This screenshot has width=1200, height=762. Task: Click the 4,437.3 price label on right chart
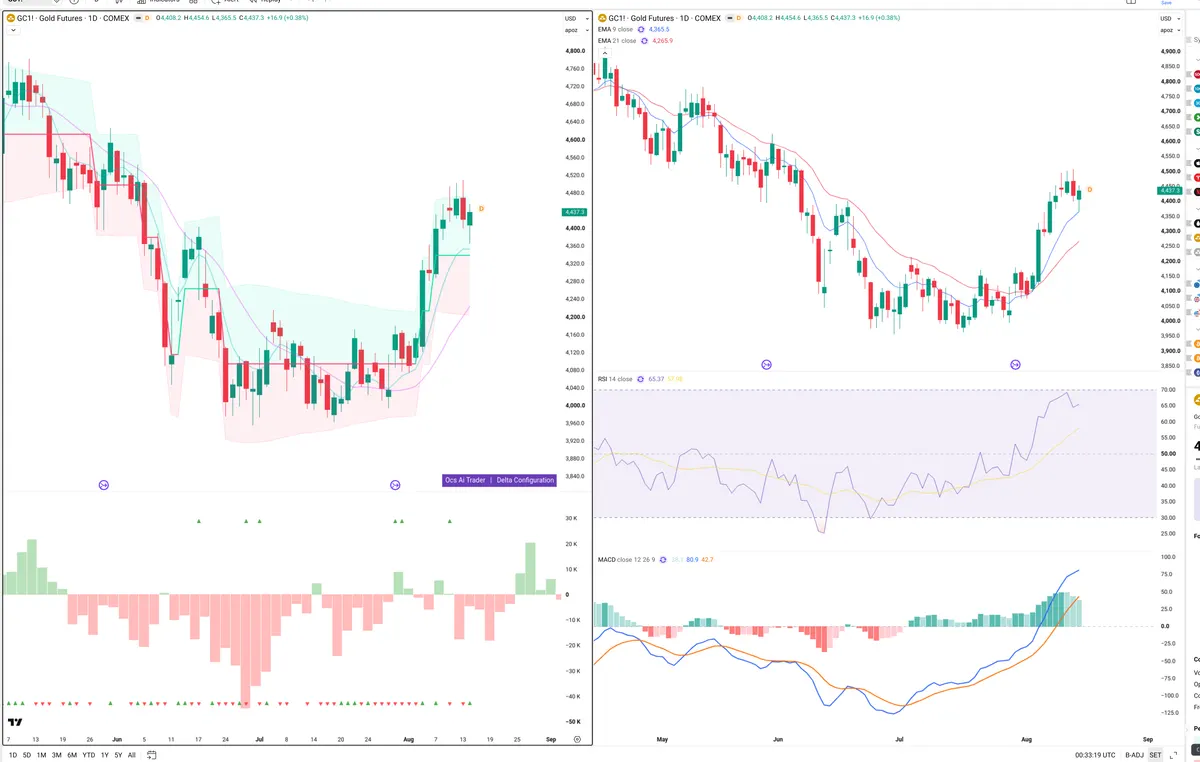point(1169,191)
